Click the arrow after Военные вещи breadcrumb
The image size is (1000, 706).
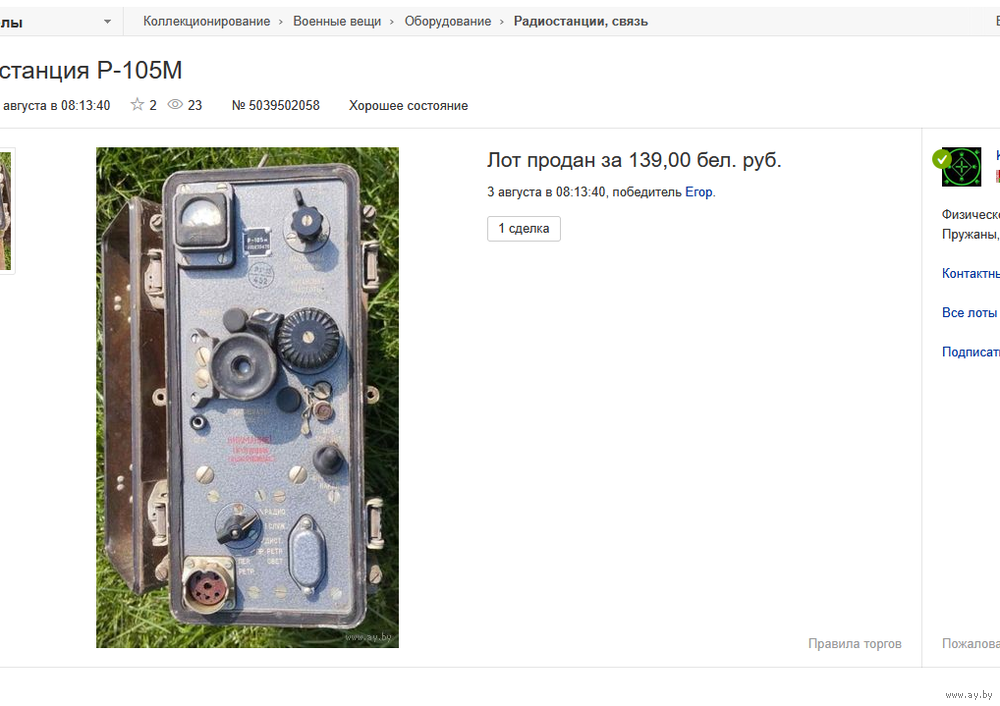click(x=392, y=22)
